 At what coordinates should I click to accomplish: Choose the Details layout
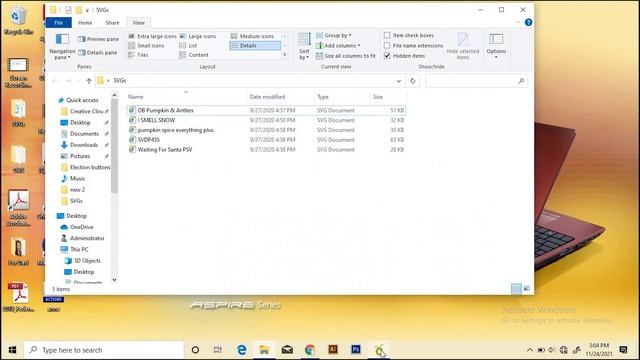pos(255,46)
